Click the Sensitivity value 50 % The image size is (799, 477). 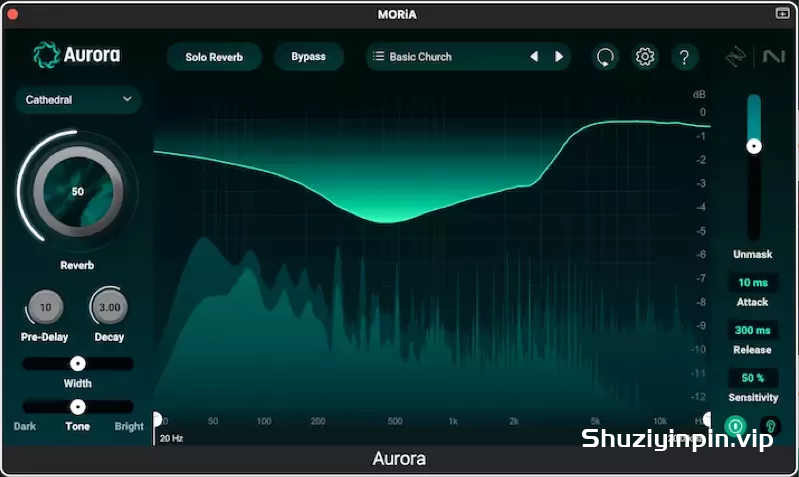point(753,378)
